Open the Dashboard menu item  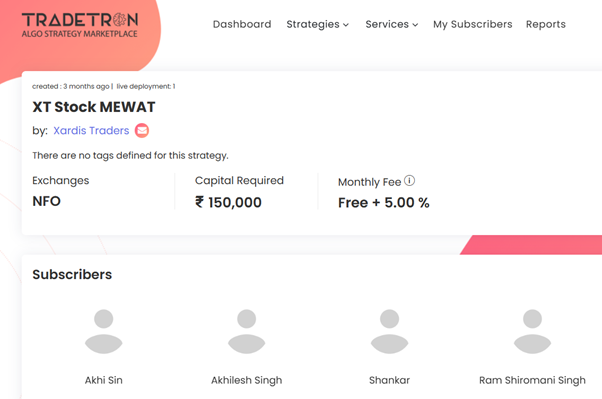point(242,24)
